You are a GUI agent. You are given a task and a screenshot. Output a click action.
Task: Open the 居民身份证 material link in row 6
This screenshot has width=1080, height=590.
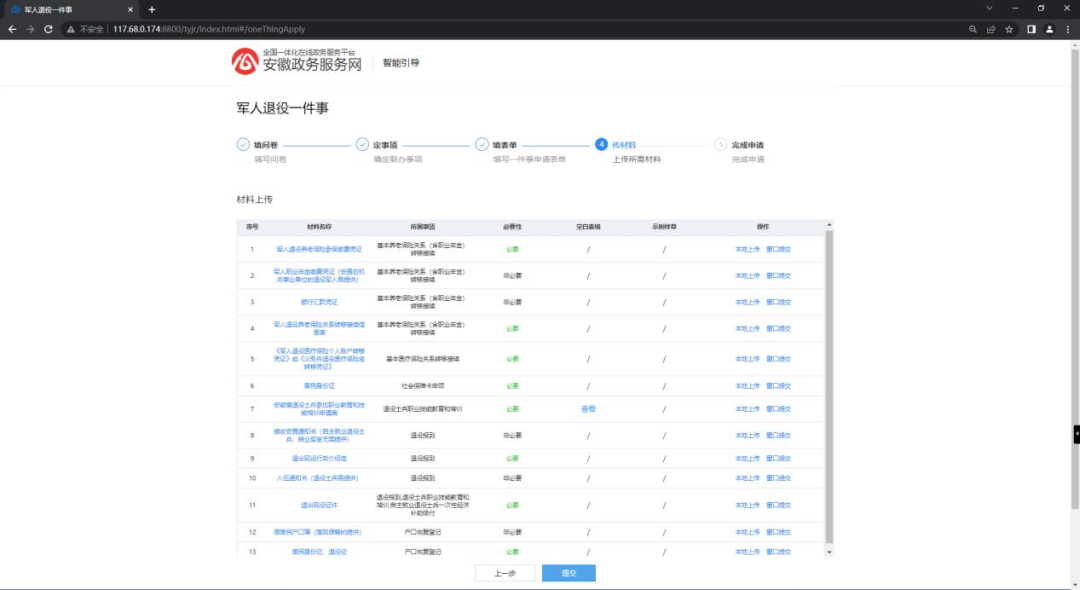[319, 386]
